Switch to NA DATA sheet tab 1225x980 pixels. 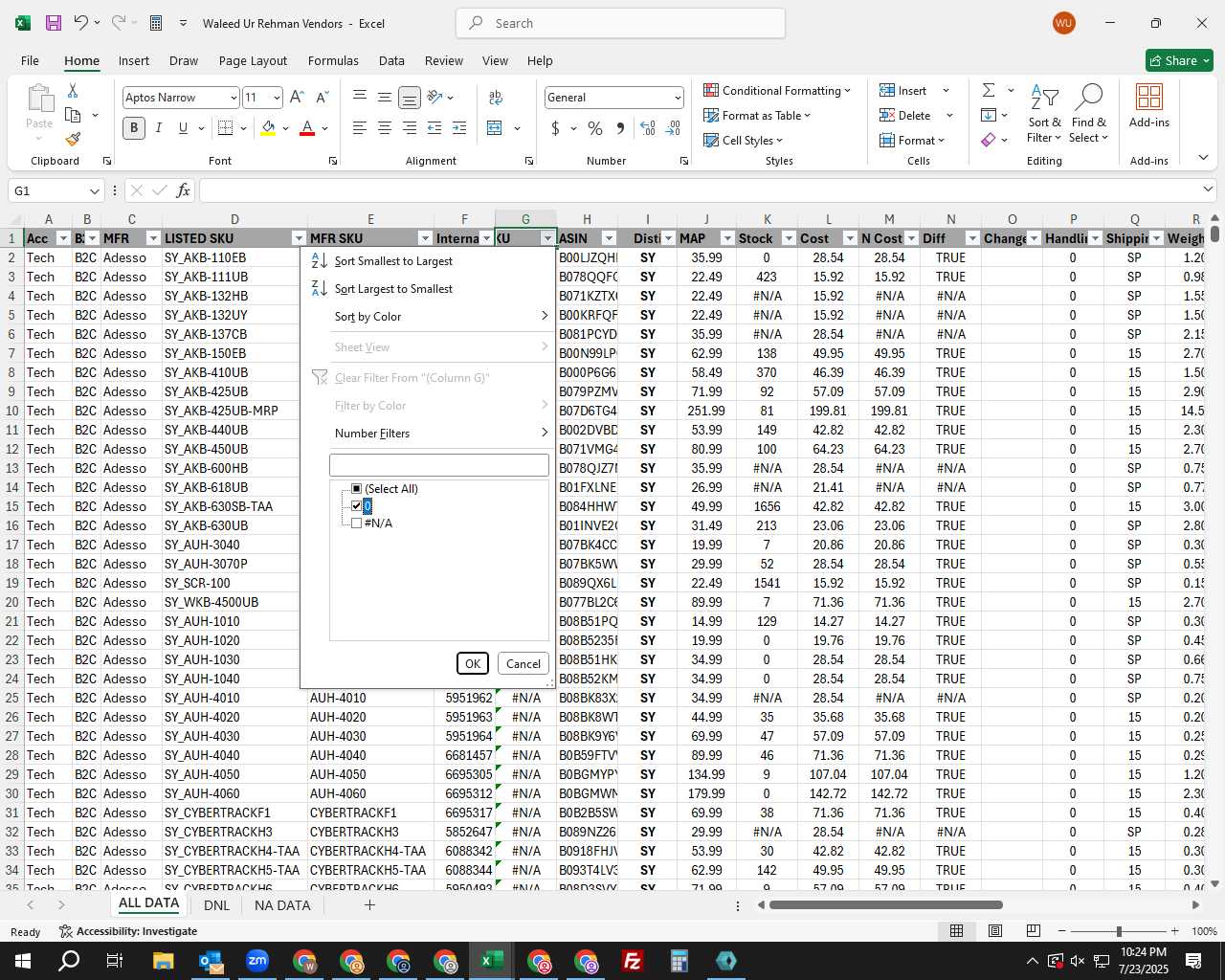pos(282,905)
